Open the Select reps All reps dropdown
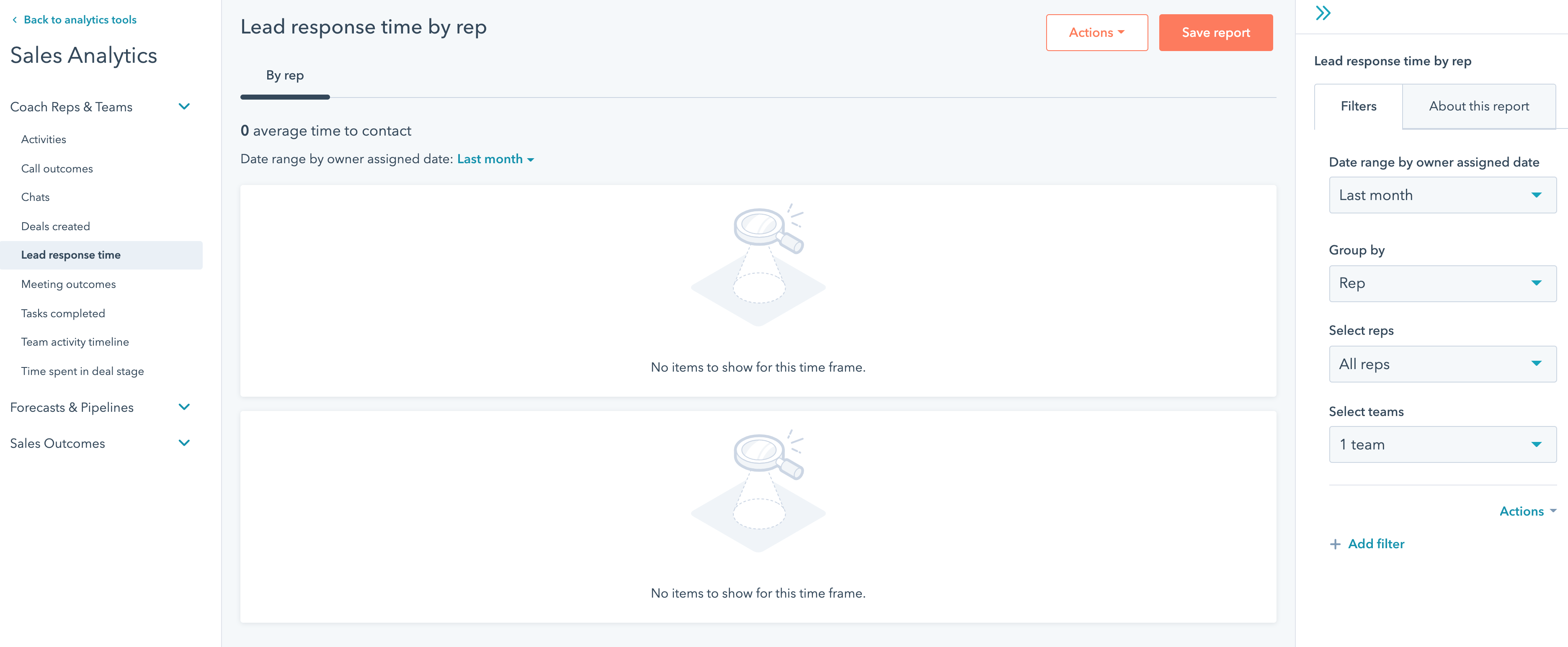Image resolution: width=1568 pixels, height=647 pixels. 1443,364
